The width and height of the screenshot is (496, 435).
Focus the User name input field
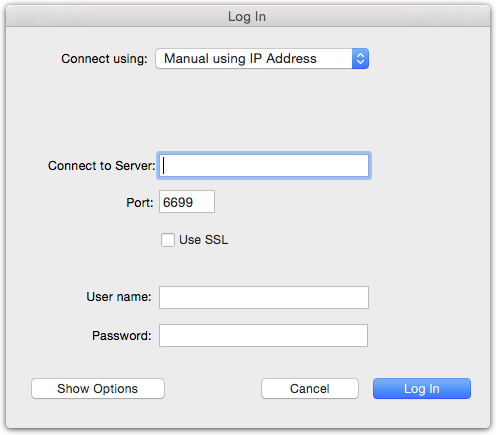pos(264,297)
